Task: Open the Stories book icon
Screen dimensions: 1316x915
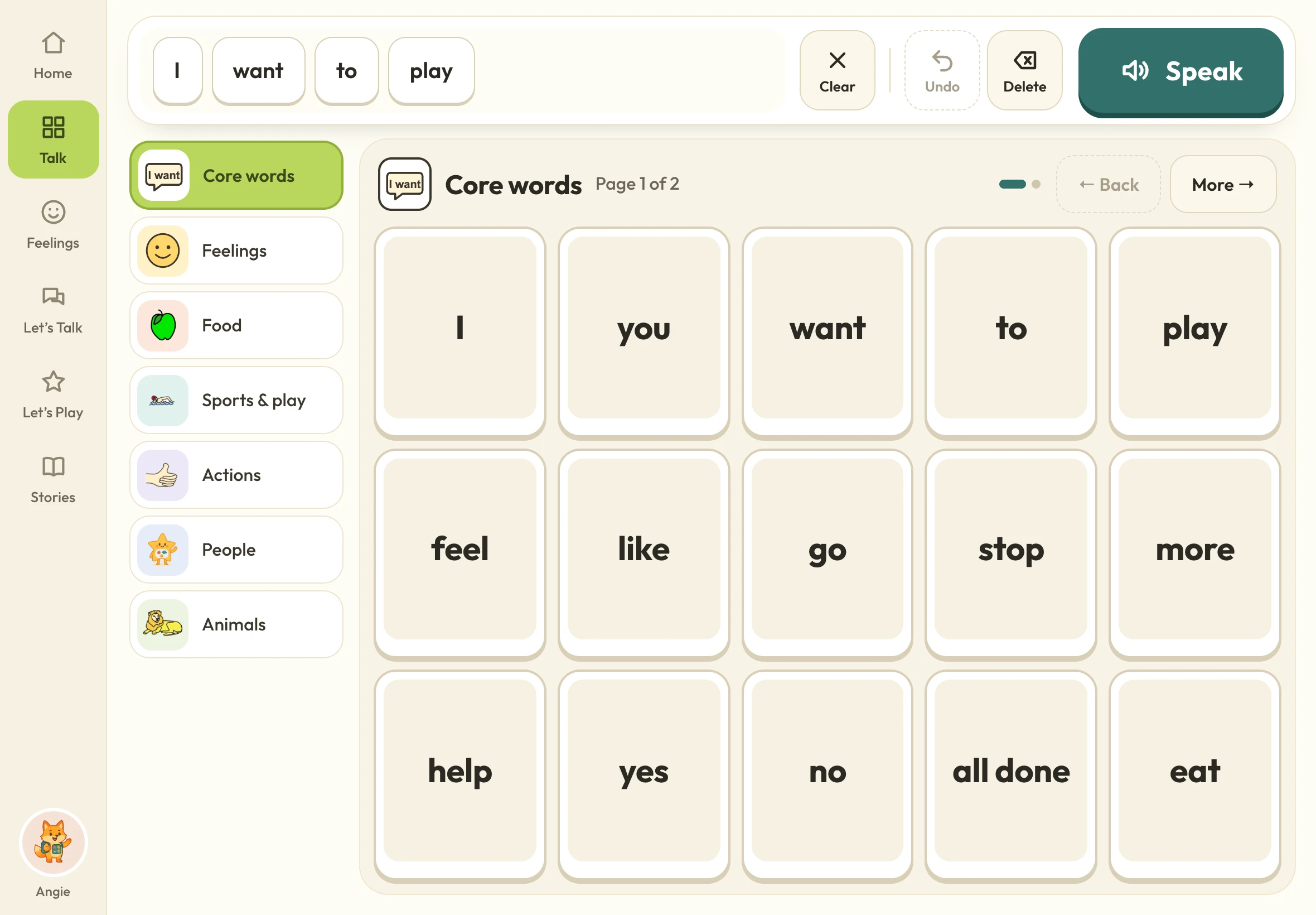Action: coord(53,479)
